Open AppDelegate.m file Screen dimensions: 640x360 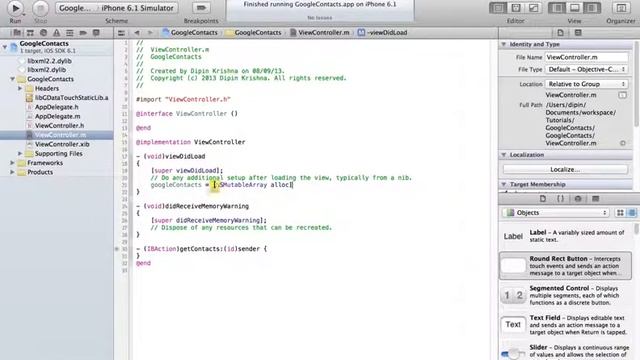57,116
